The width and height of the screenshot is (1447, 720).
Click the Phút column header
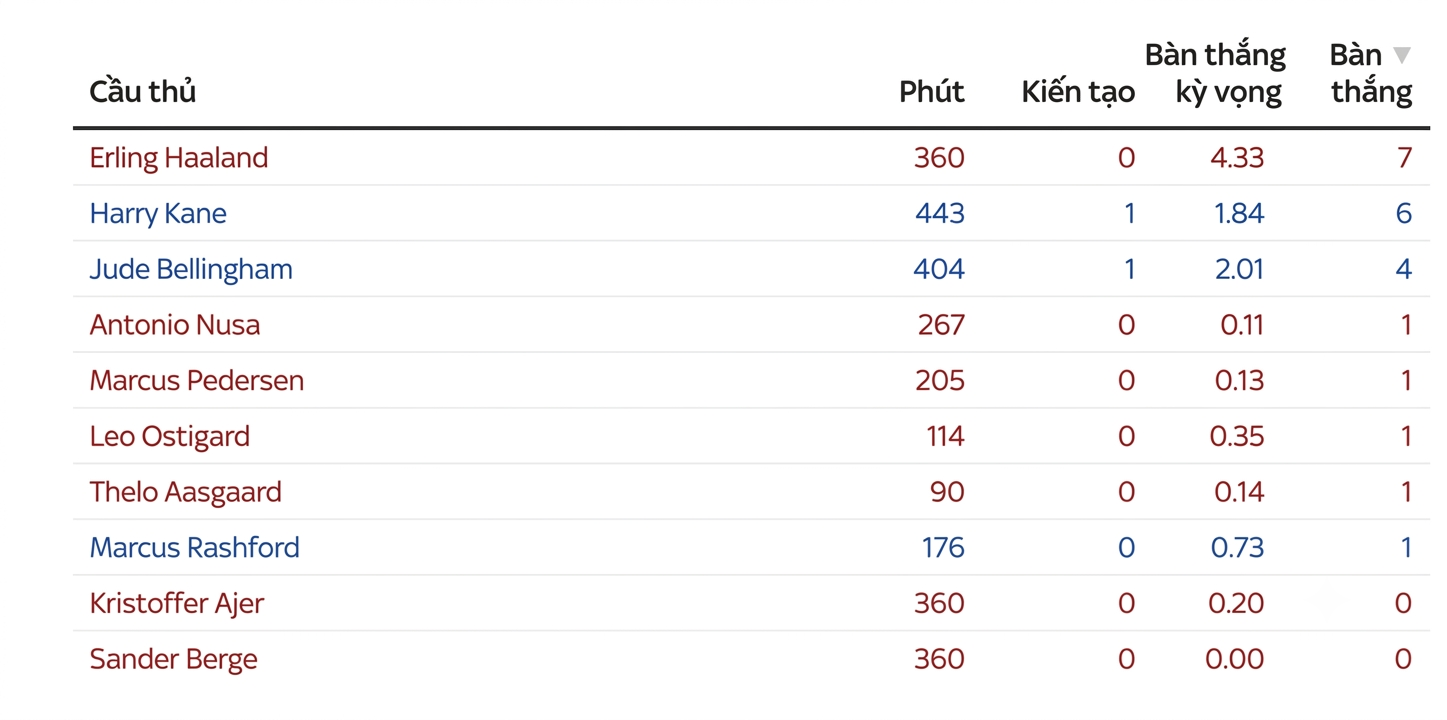[932, 92]
